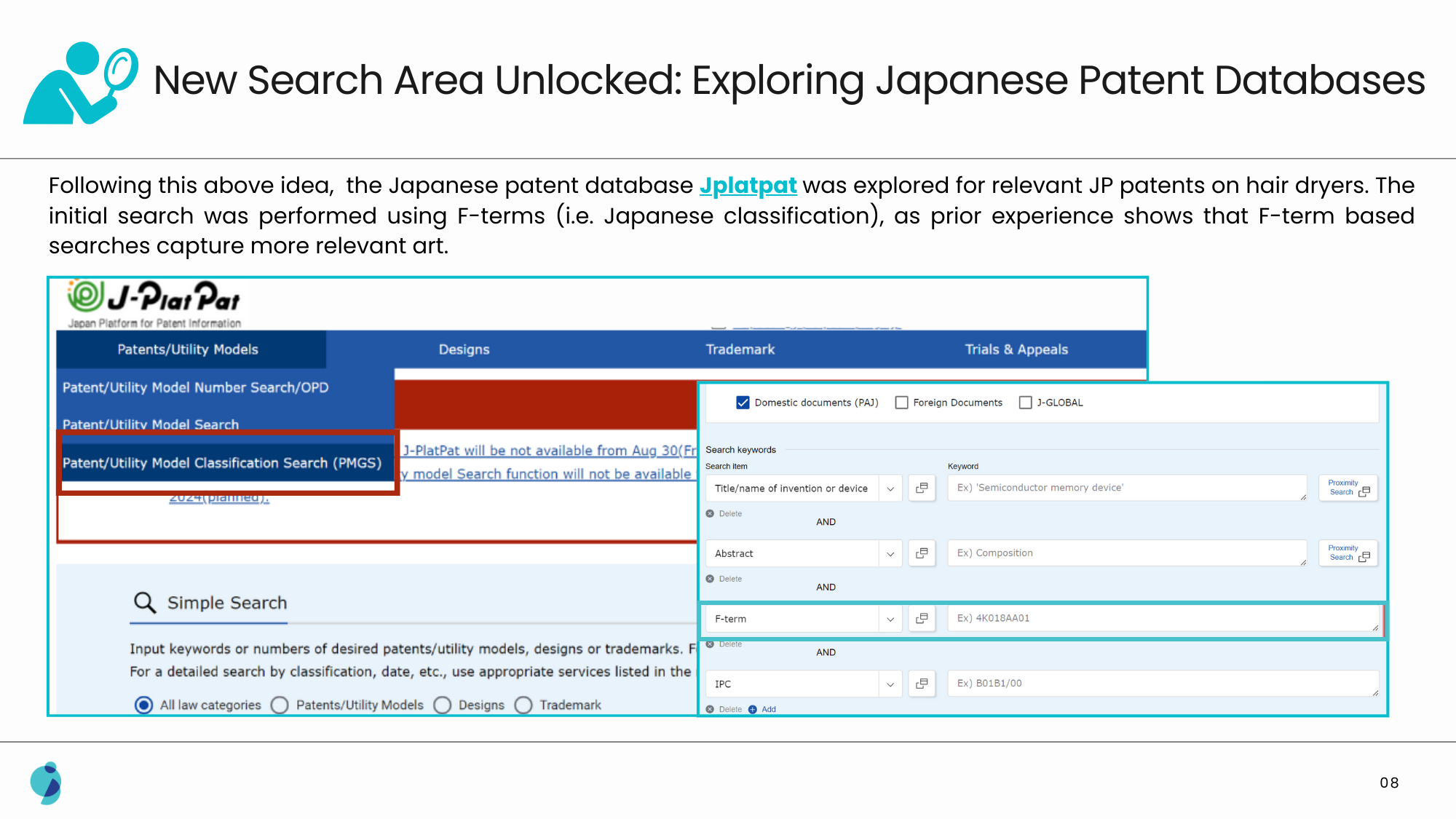Click Delete icon under IPC row

click(710, 710)
